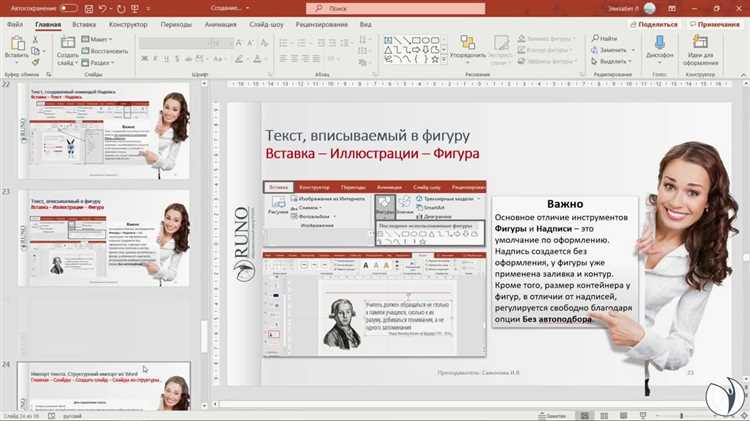Click the Increase Font Size icon
The height and width of the screenshot is (421, 750).
click(x=239, y=44)
